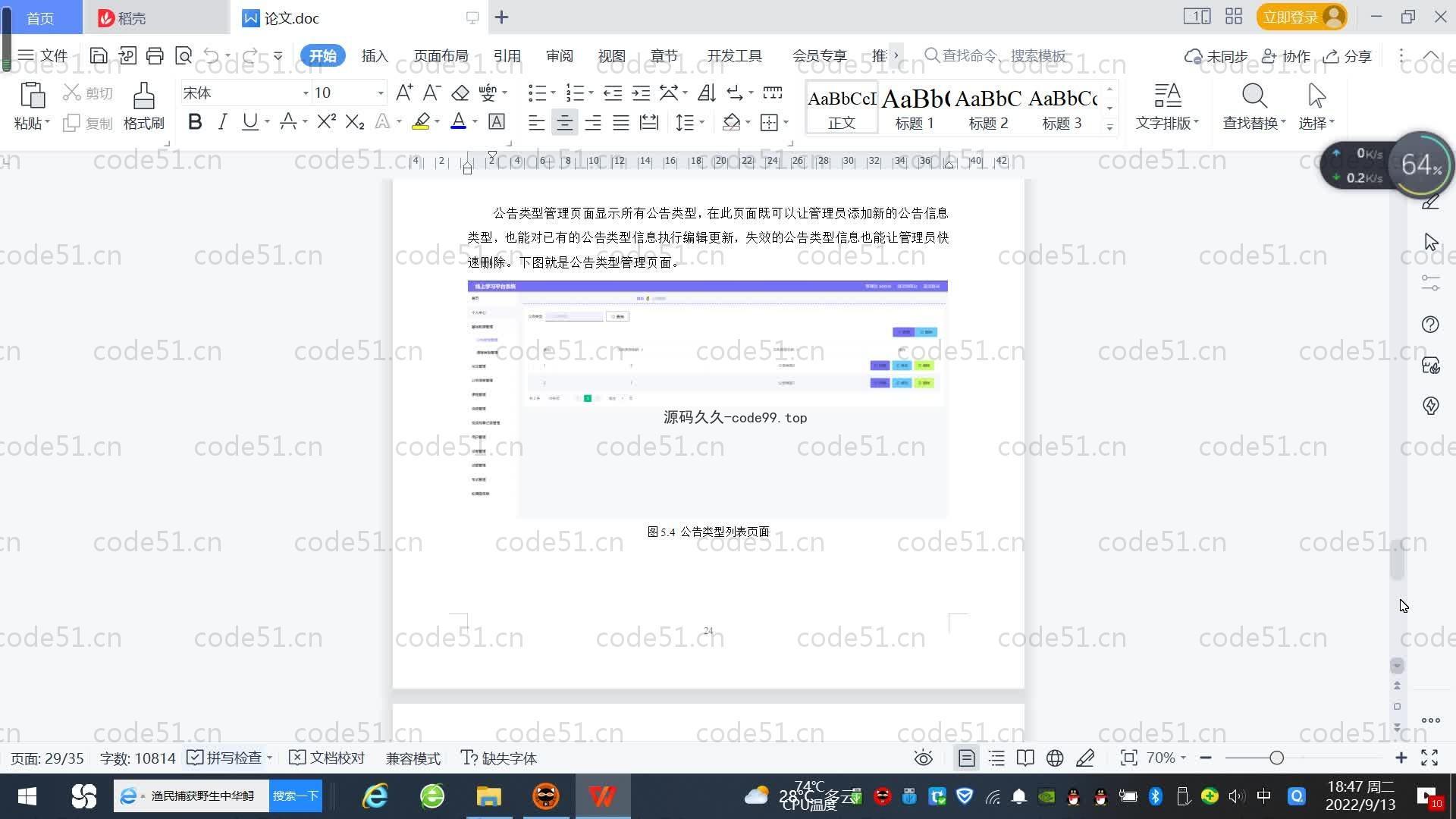Click the Save document icon
Image resolution: width=1456 pixels, height=819 pixels.
pos(99,55)
